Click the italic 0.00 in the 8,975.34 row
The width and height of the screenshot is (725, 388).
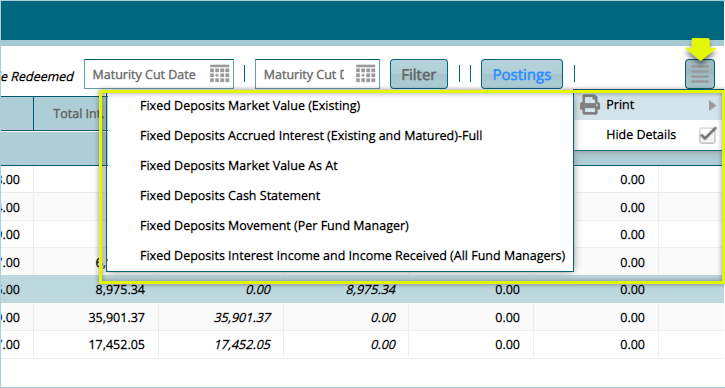[258, 290]
